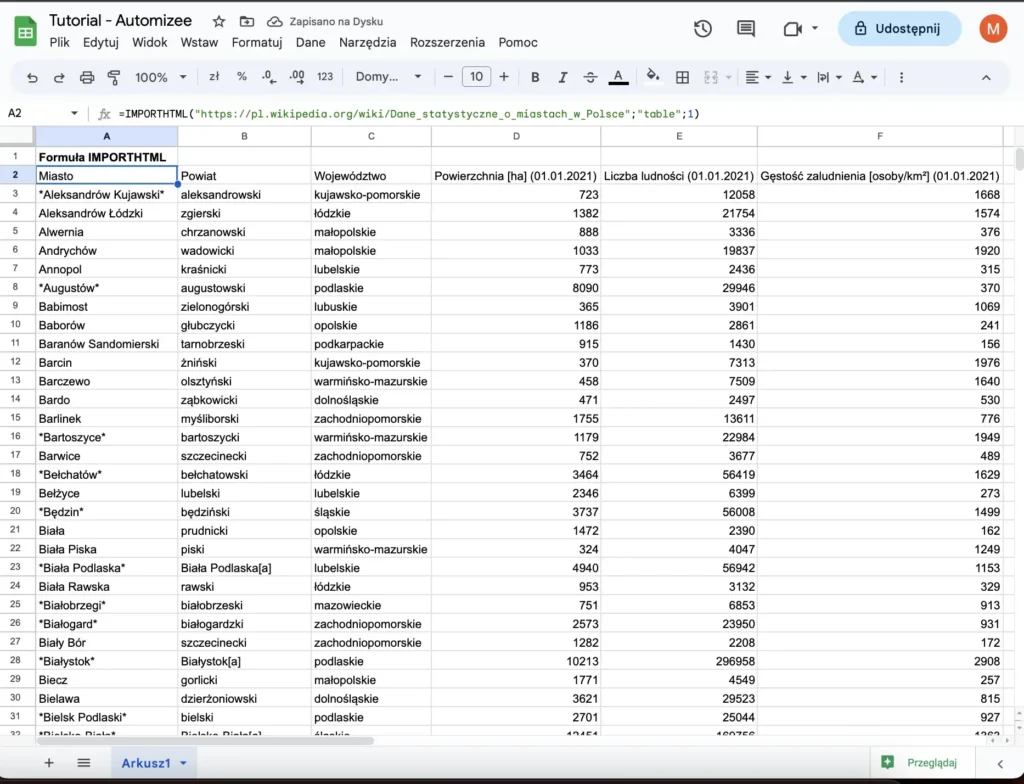
Task: Toggle strikethrough formatting
Action: pyautogui.click(x=590, y=78)
